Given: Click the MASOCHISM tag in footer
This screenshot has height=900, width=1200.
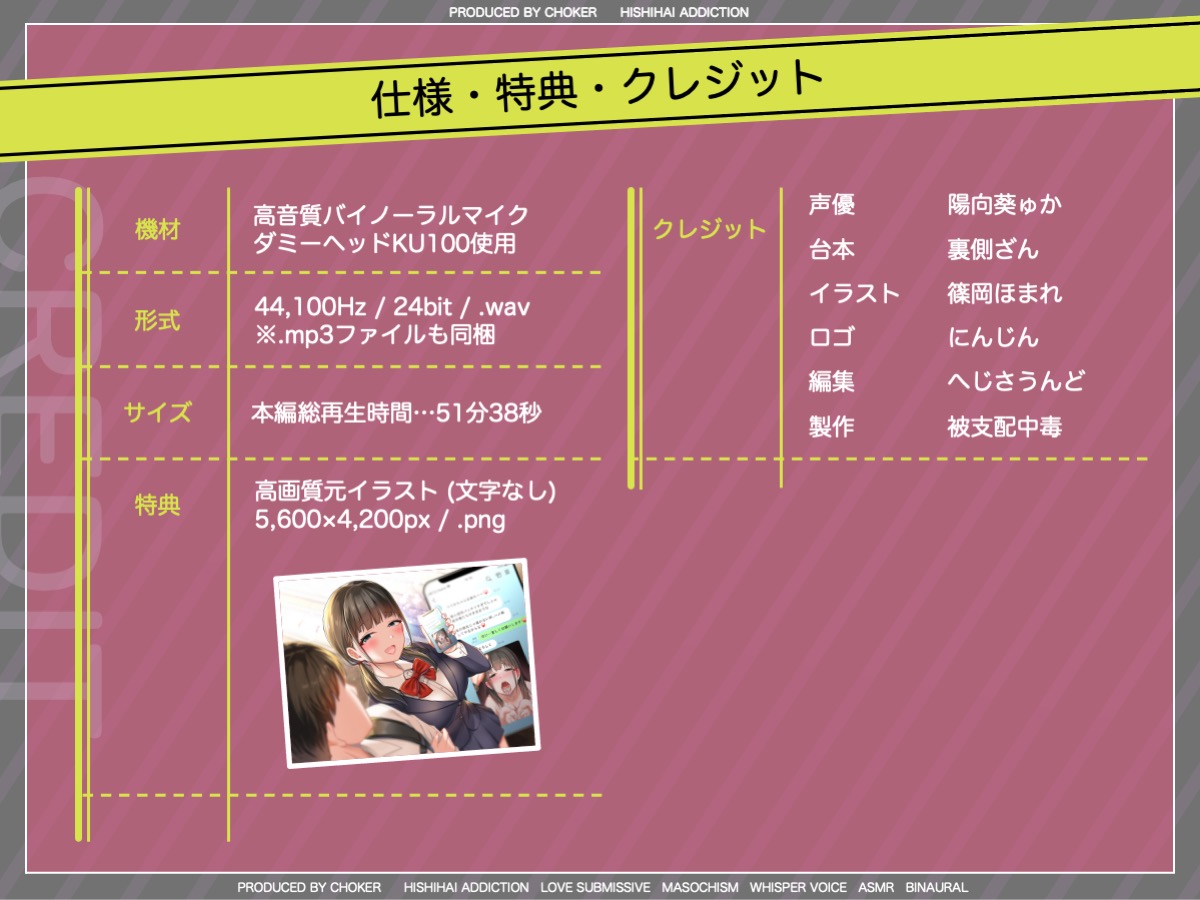Looking at the screenshot, I should pos(700,887).
